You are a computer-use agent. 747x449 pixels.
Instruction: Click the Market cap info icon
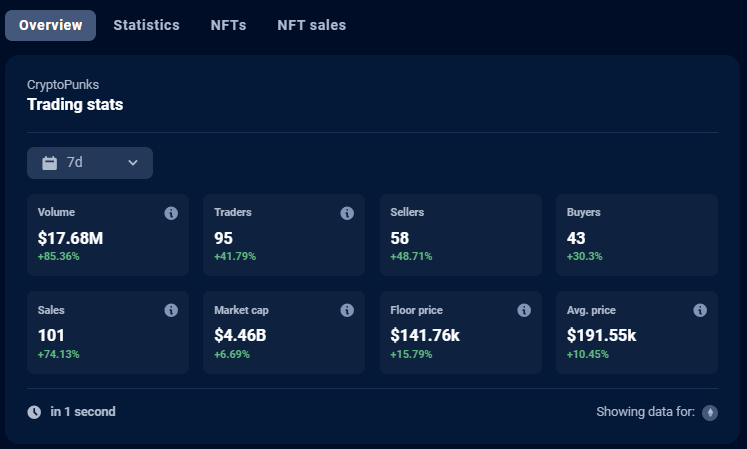click(347, 311)
